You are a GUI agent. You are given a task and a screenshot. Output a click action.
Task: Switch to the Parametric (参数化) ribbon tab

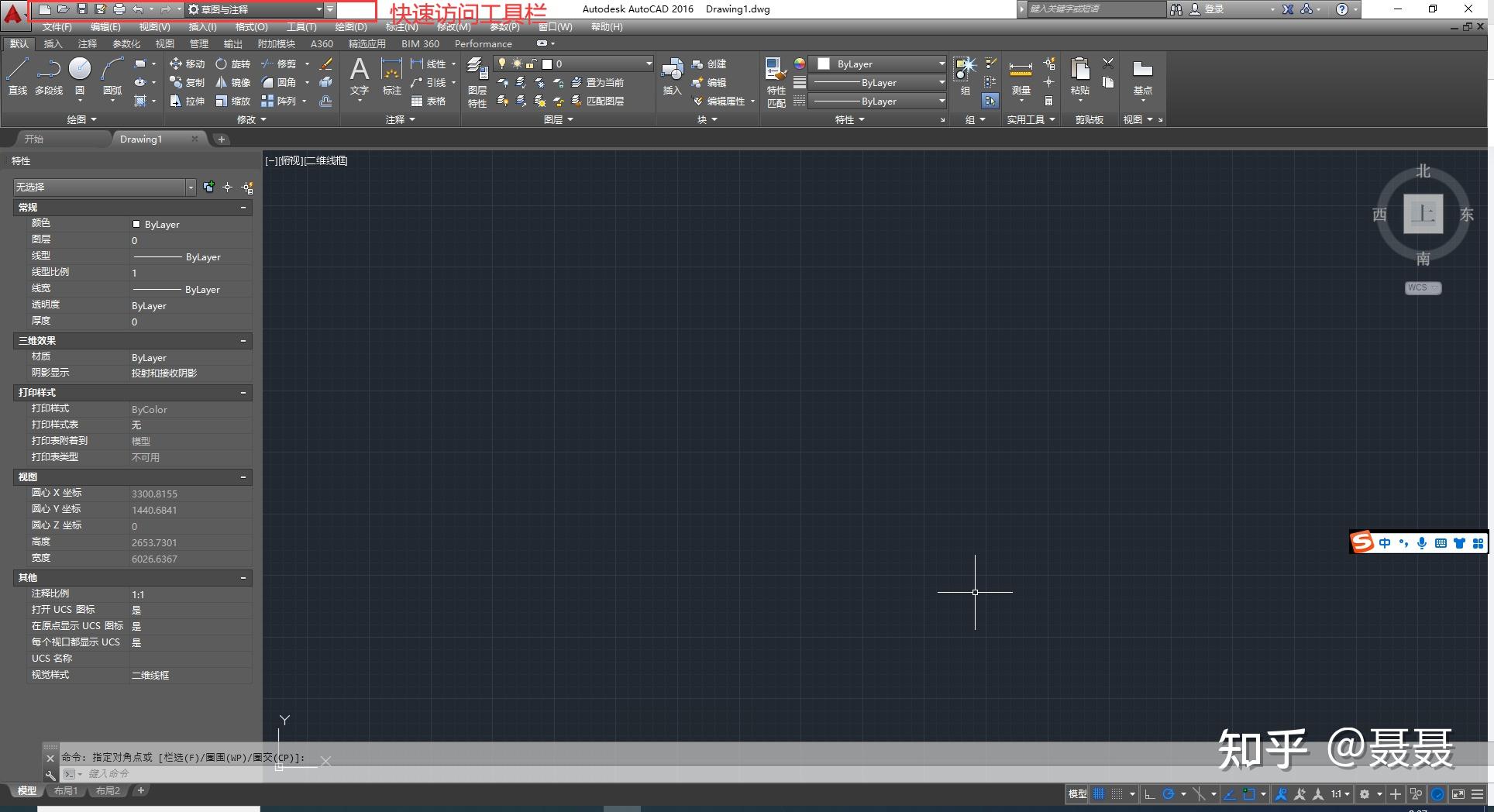pos(126,44)
